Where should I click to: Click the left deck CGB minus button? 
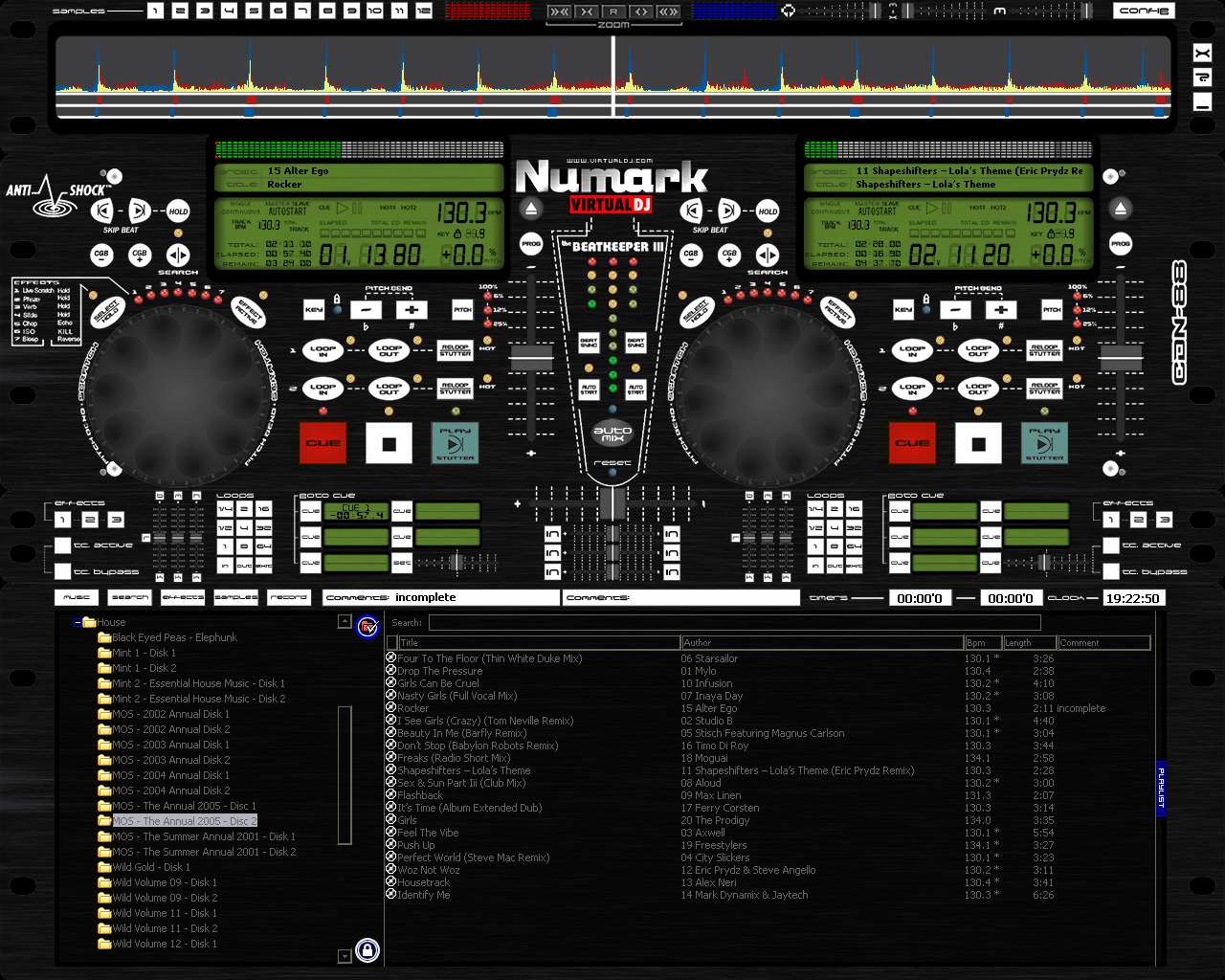[101, 255]
